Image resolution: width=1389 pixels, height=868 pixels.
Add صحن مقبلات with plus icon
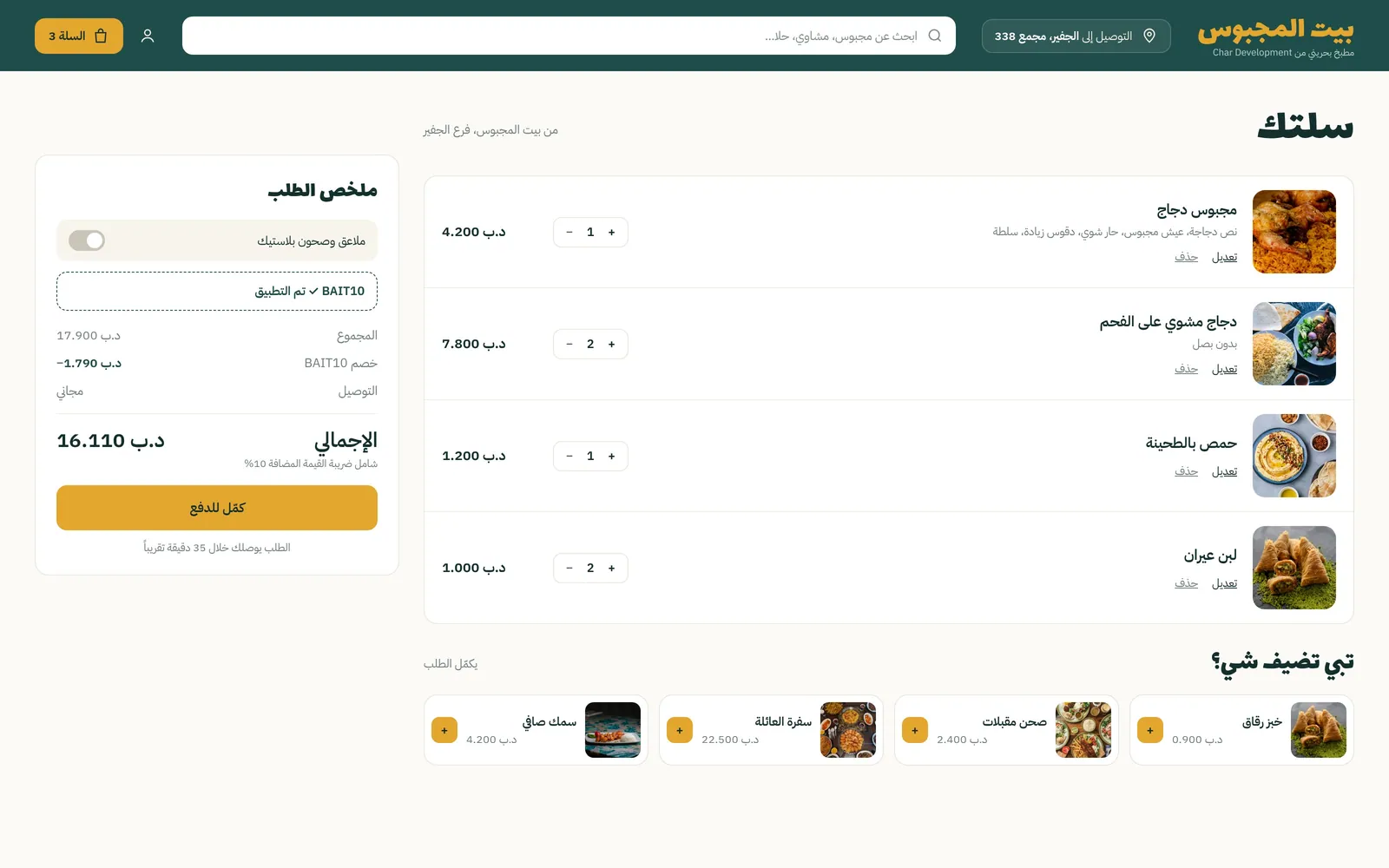point(915,730)
